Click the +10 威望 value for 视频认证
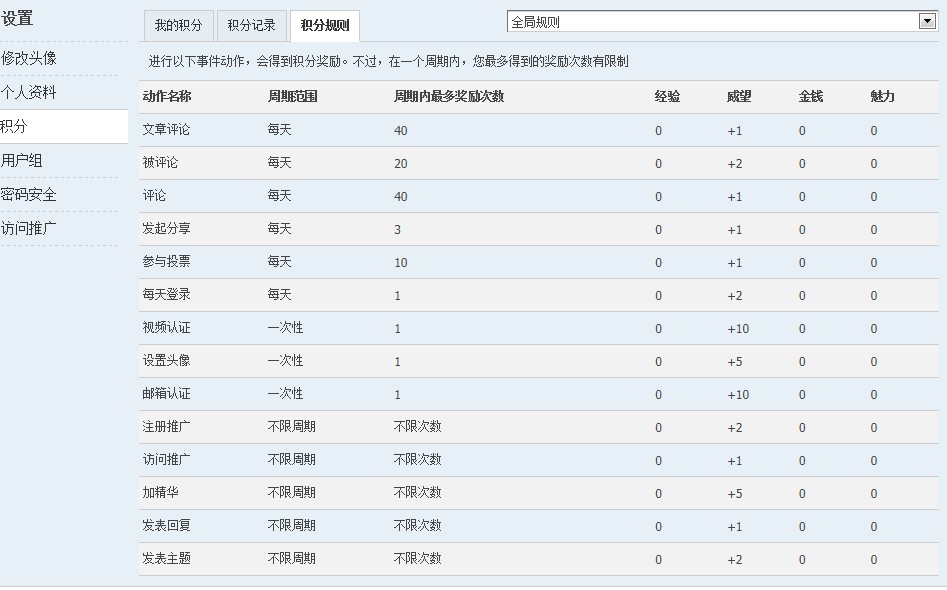The width and height of the screenshot is (947, 590). tap(738, 329)
